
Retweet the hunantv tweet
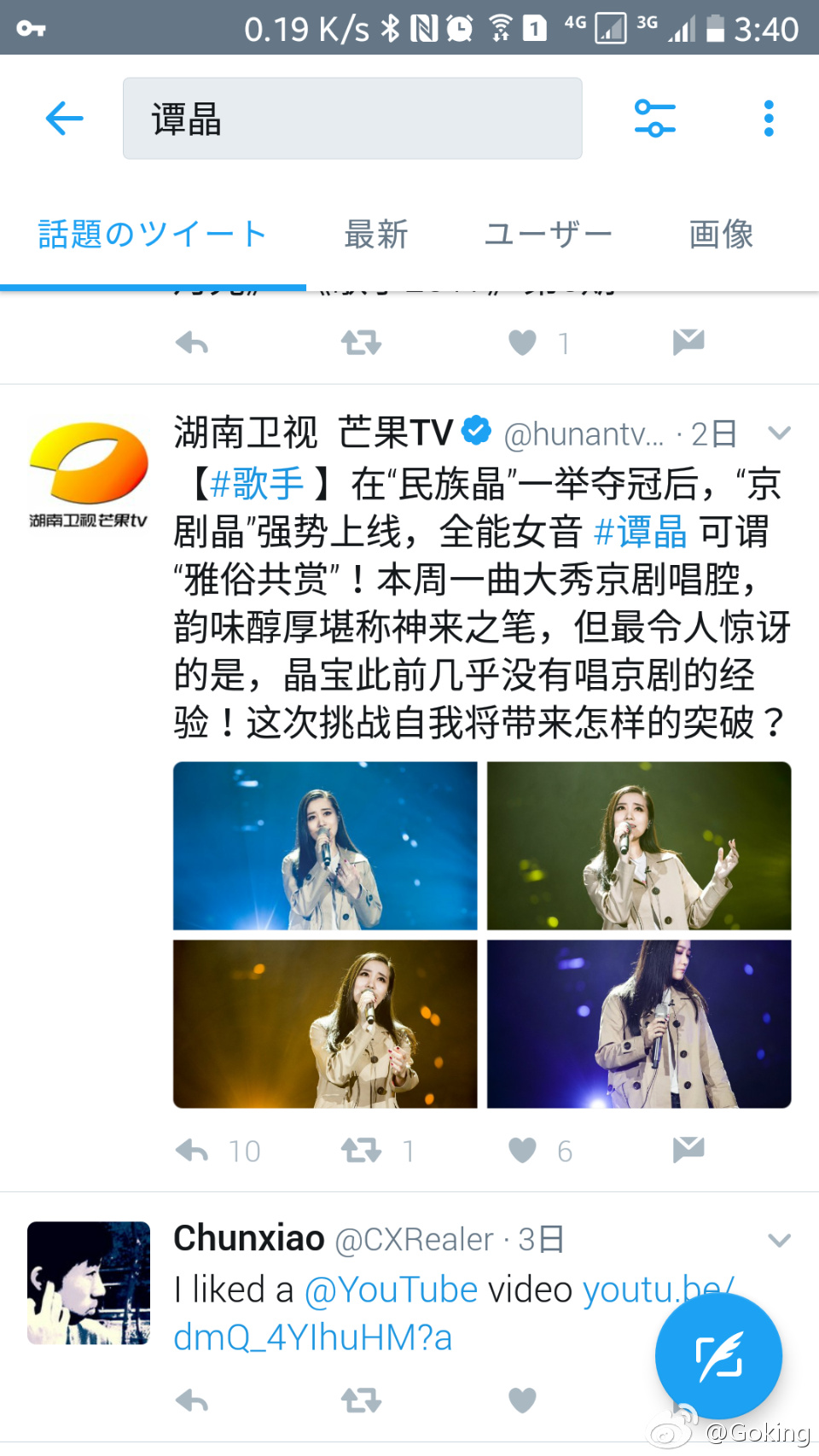pos(361,1150)
